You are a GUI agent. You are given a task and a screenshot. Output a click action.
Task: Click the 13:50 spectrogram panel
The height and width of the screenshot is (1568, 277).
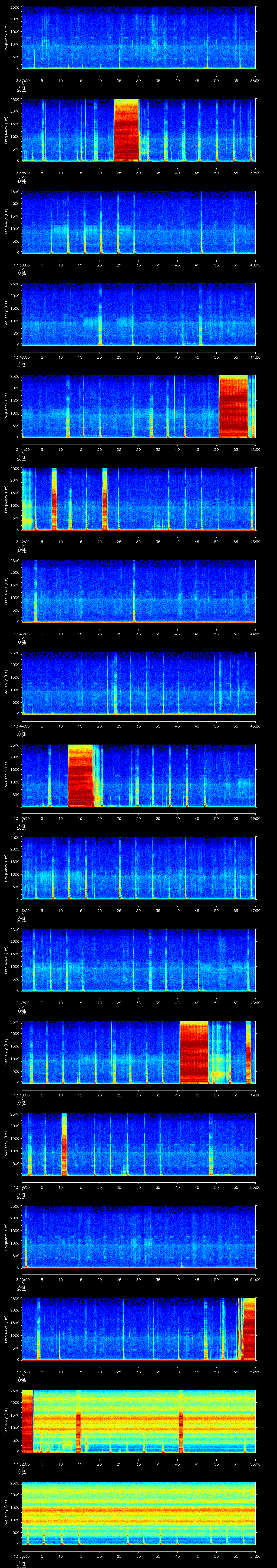click(138, 1237)
